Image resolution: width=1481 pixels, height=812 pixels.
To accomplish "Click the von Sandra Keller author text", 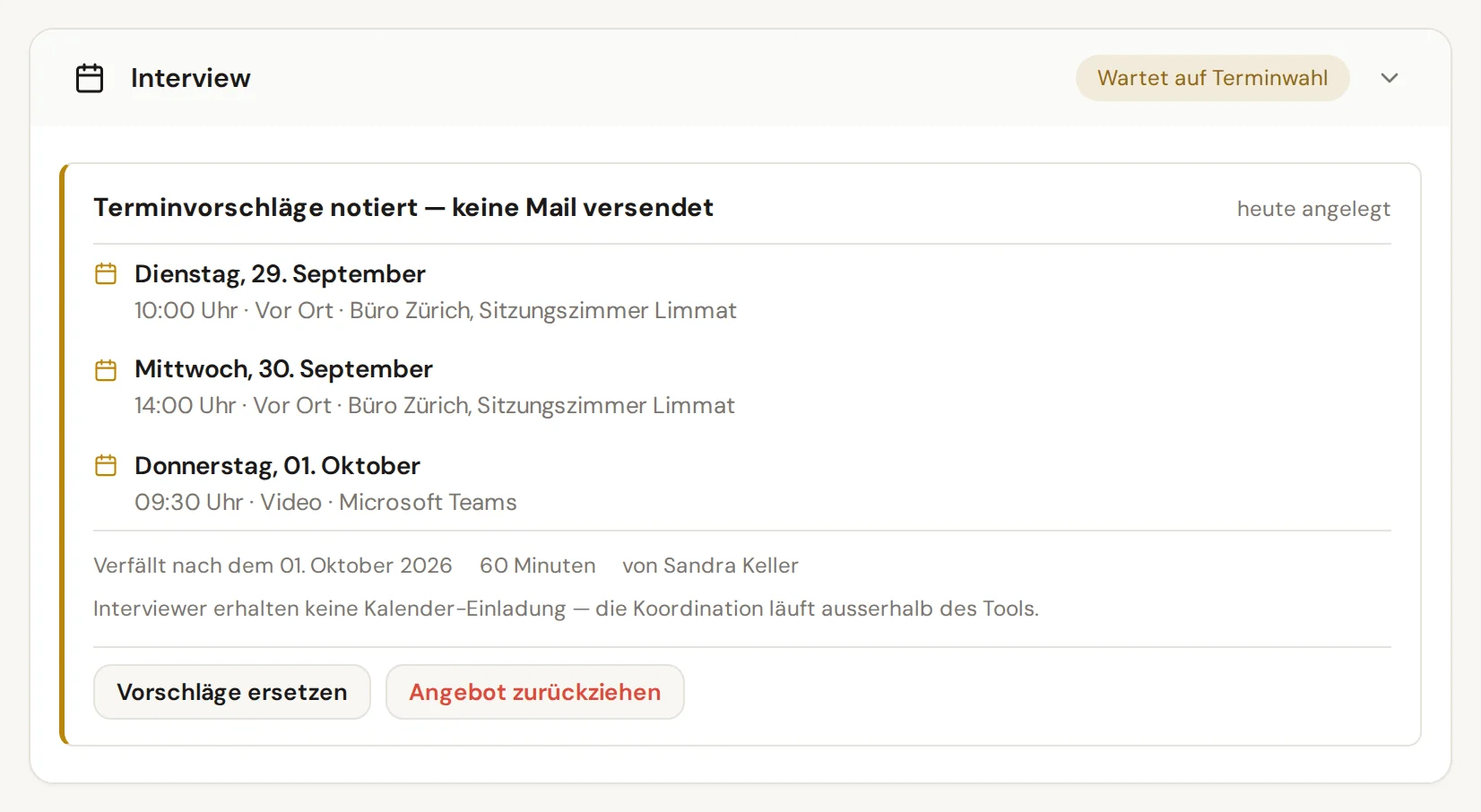I will (x=710, y=566).
